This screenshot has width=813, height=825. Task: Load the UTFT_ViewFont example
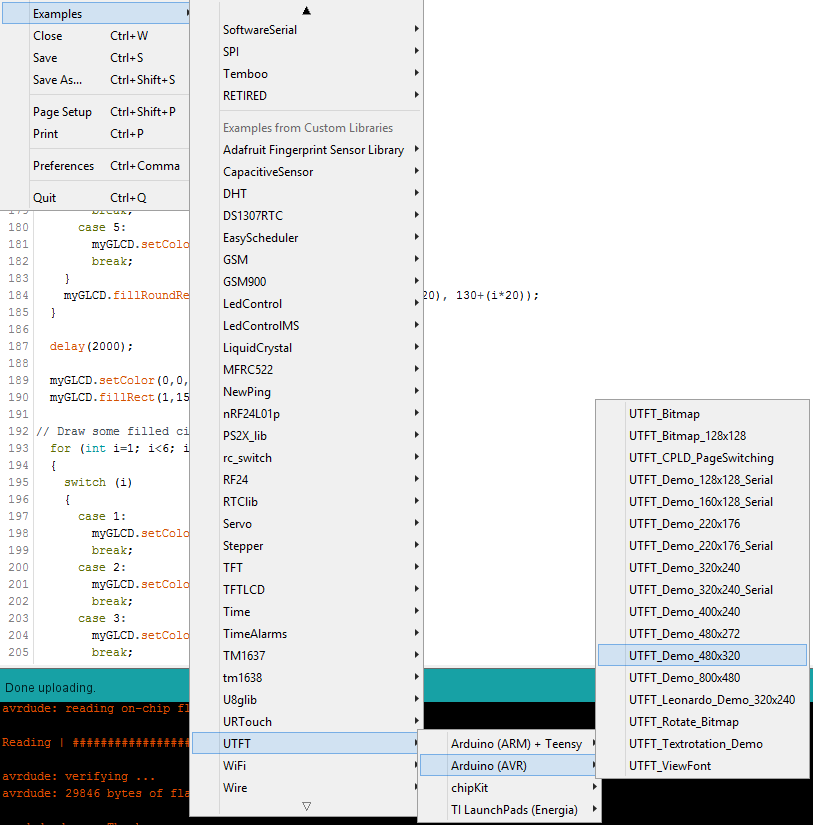click(702, 766)
